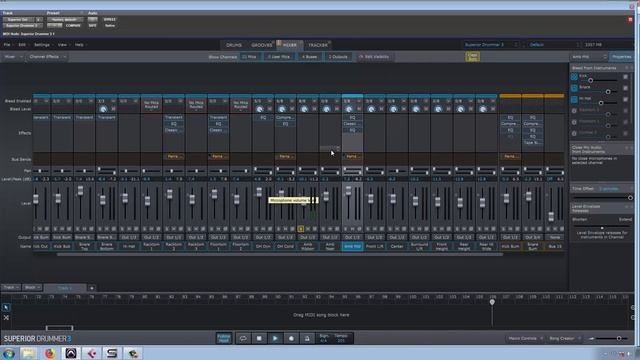
Task: Expand the Song Creator panel
Action: tap(564, 338)
